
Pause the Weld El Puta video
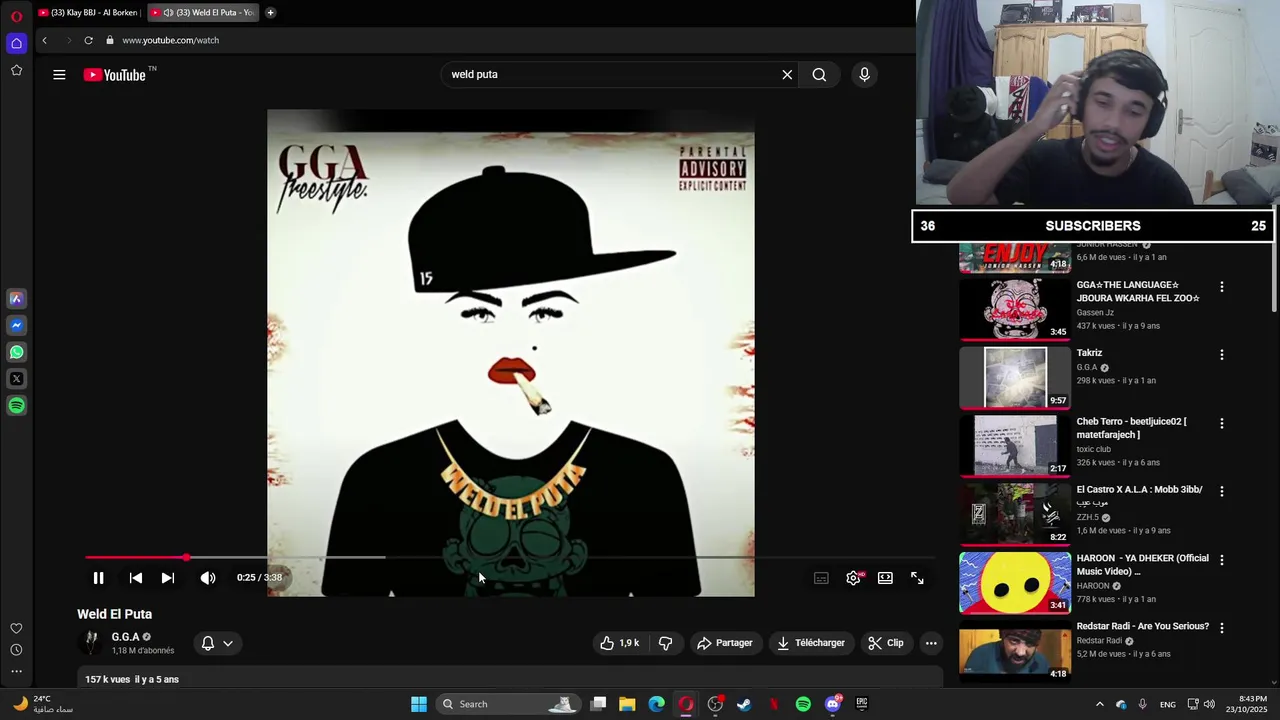98,578
